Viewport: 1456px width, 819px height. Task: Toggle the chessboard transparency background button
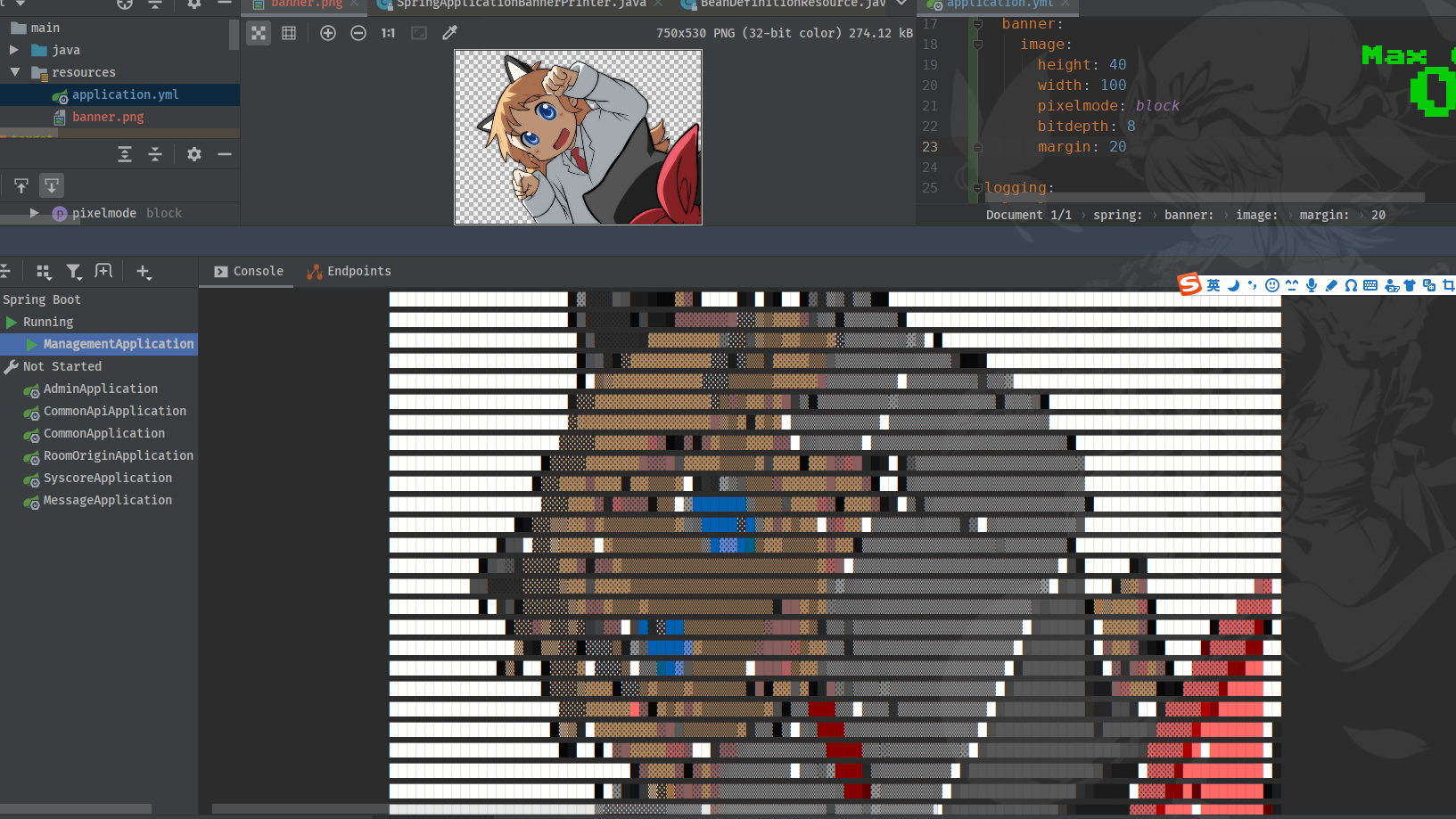(259, 33)
